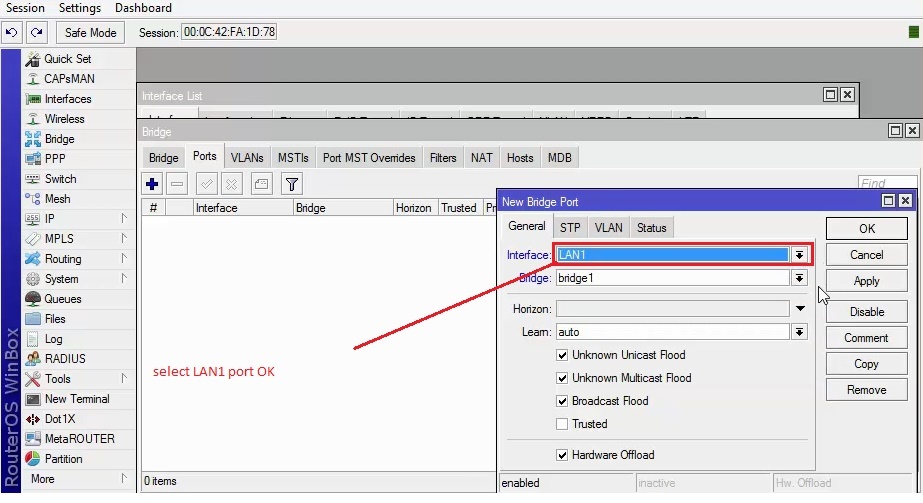Open the Log entry in sidebar
Viewport: 923px width, 503px height.
point(53,339)
